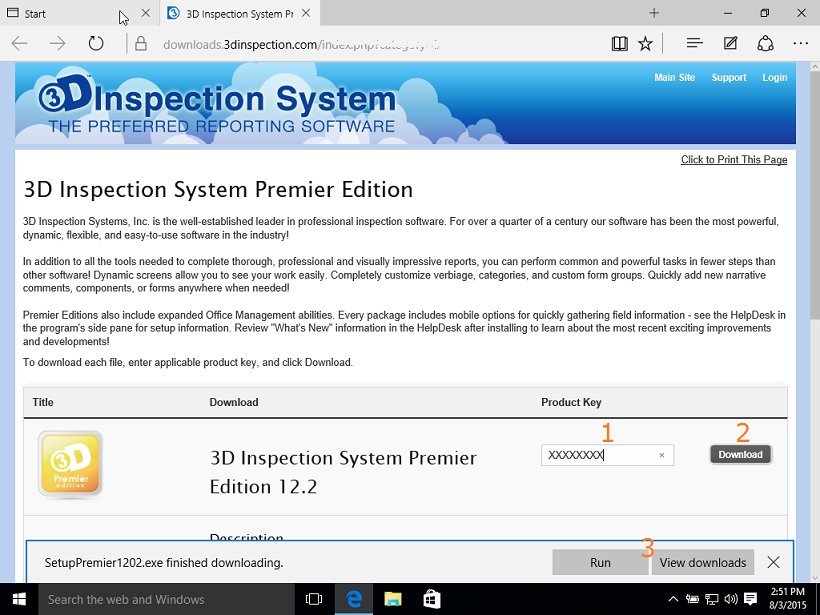Screen dimensions: 820x615
Task: Click the address bar URL
Action: point(301,44)
